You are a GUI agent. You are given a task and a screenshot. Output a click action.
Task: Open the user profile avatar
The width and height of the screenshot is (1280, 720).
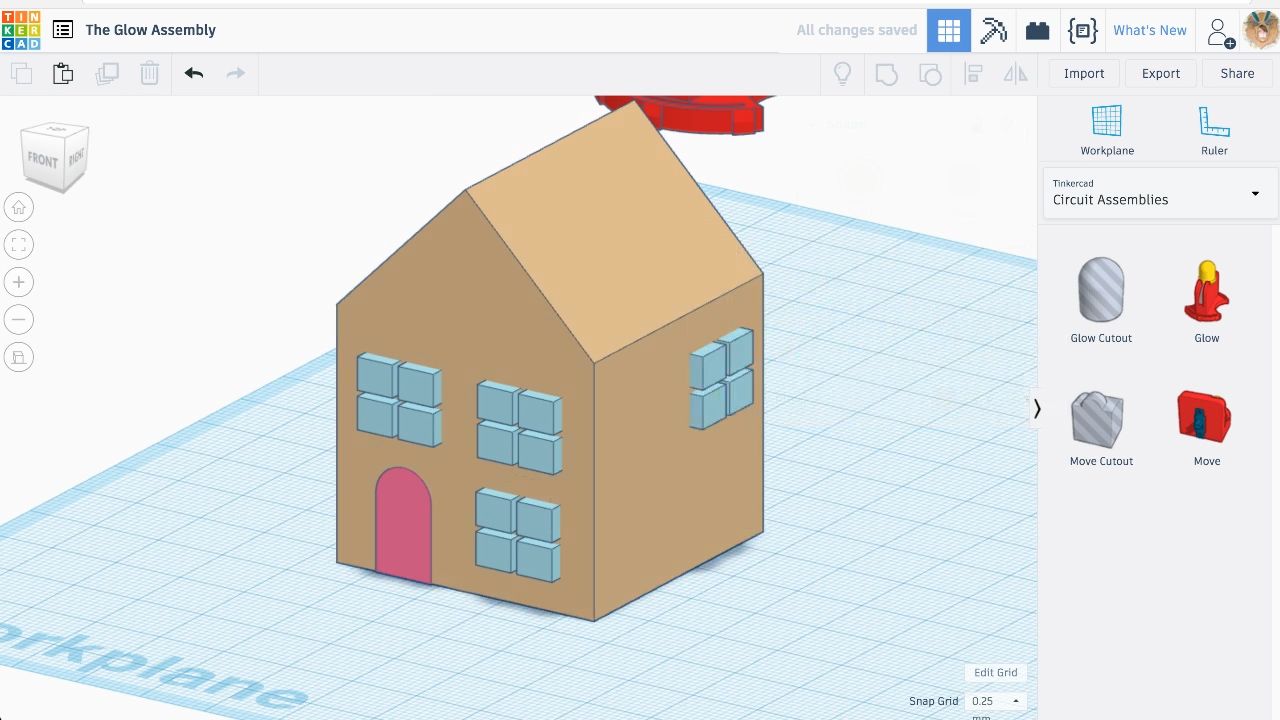click(x=1261, y=30)
